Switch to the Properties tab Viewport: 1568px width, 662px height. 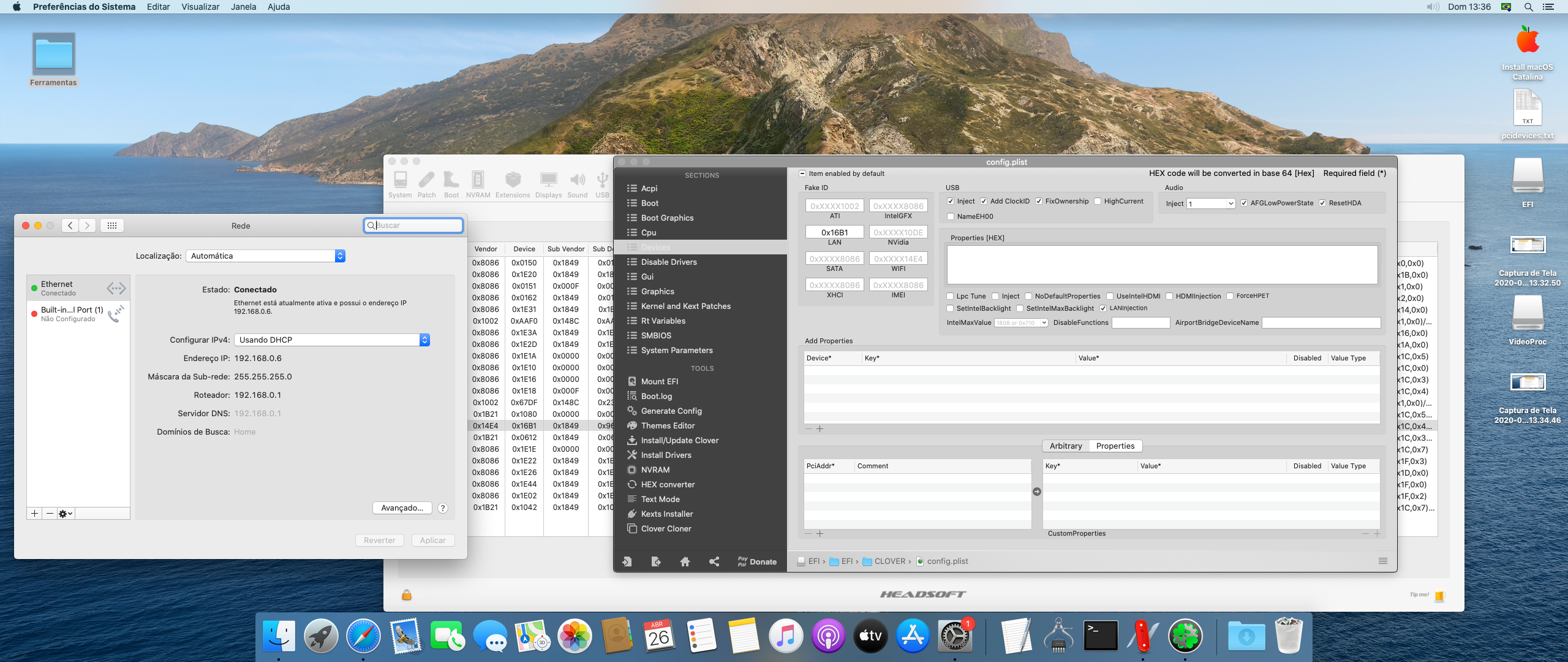click(x=1115, y=446)
